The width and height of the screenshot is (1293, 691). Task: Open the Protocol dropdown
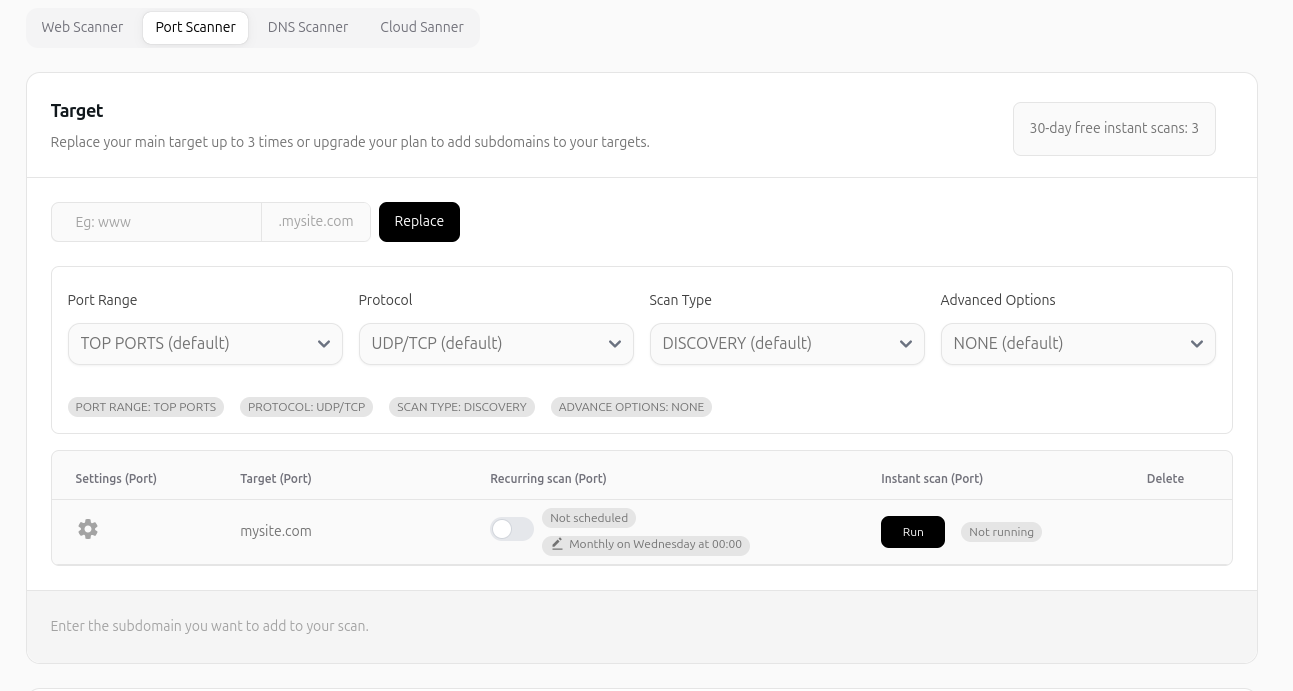(496, 344)
